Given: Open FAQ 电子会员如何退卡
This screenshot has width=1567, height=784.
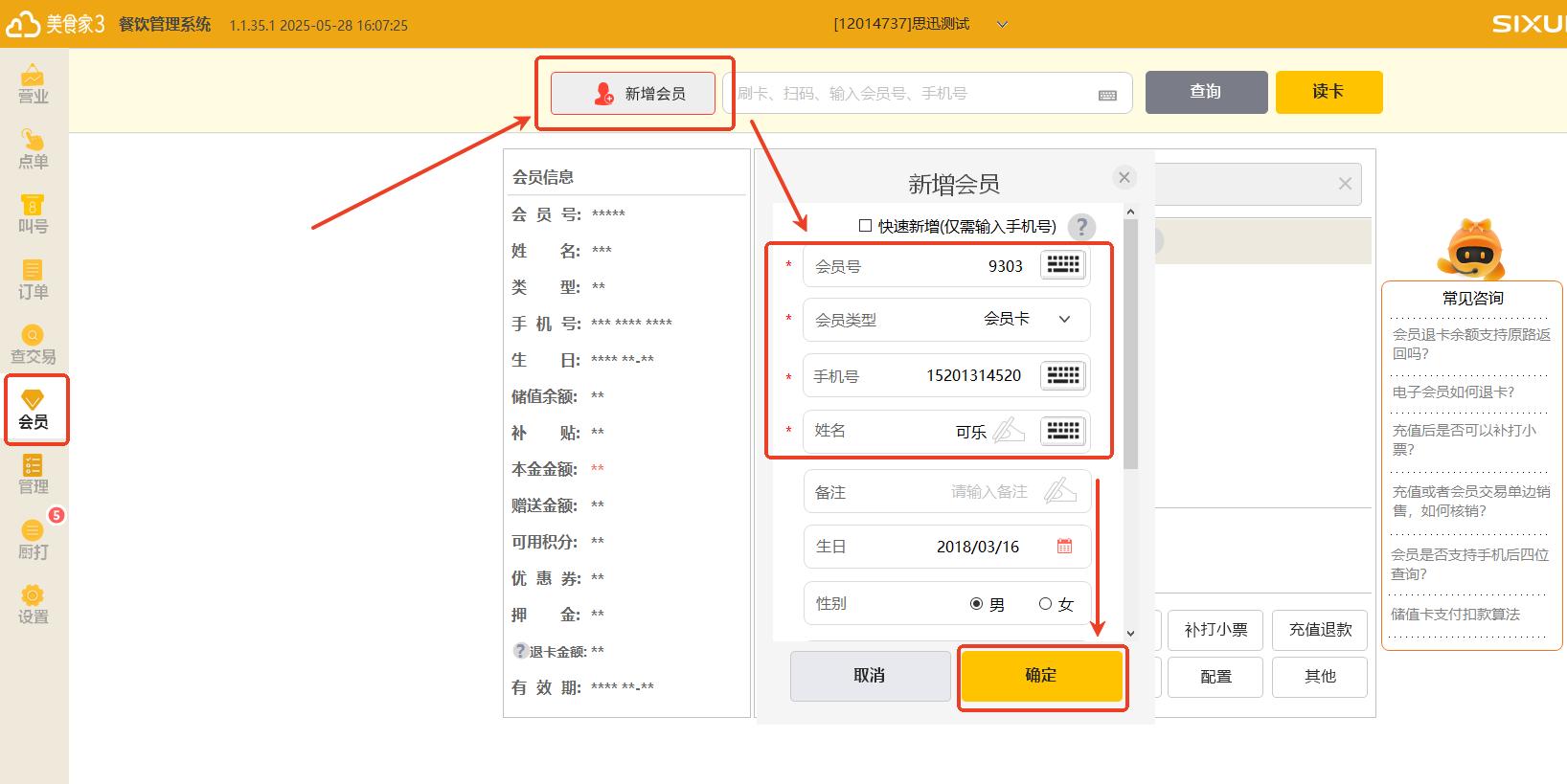Looking at the screenshot, I should [x=1453, y=392].
